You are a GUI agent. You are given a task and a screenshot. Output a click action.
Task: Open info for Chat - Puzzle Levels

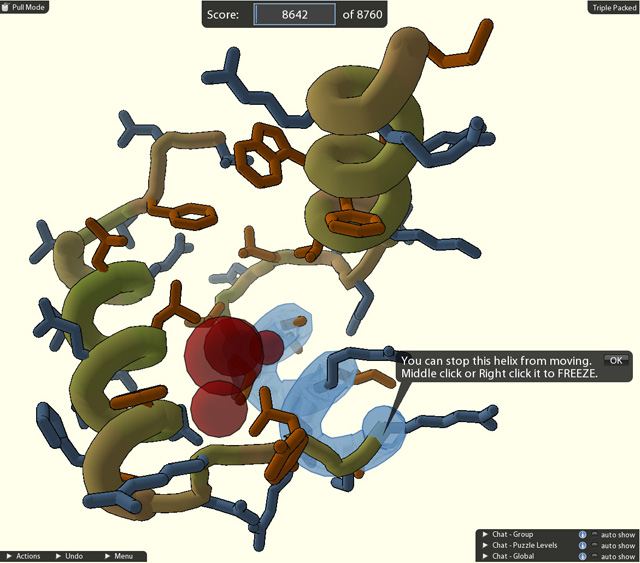pos(583,545)
